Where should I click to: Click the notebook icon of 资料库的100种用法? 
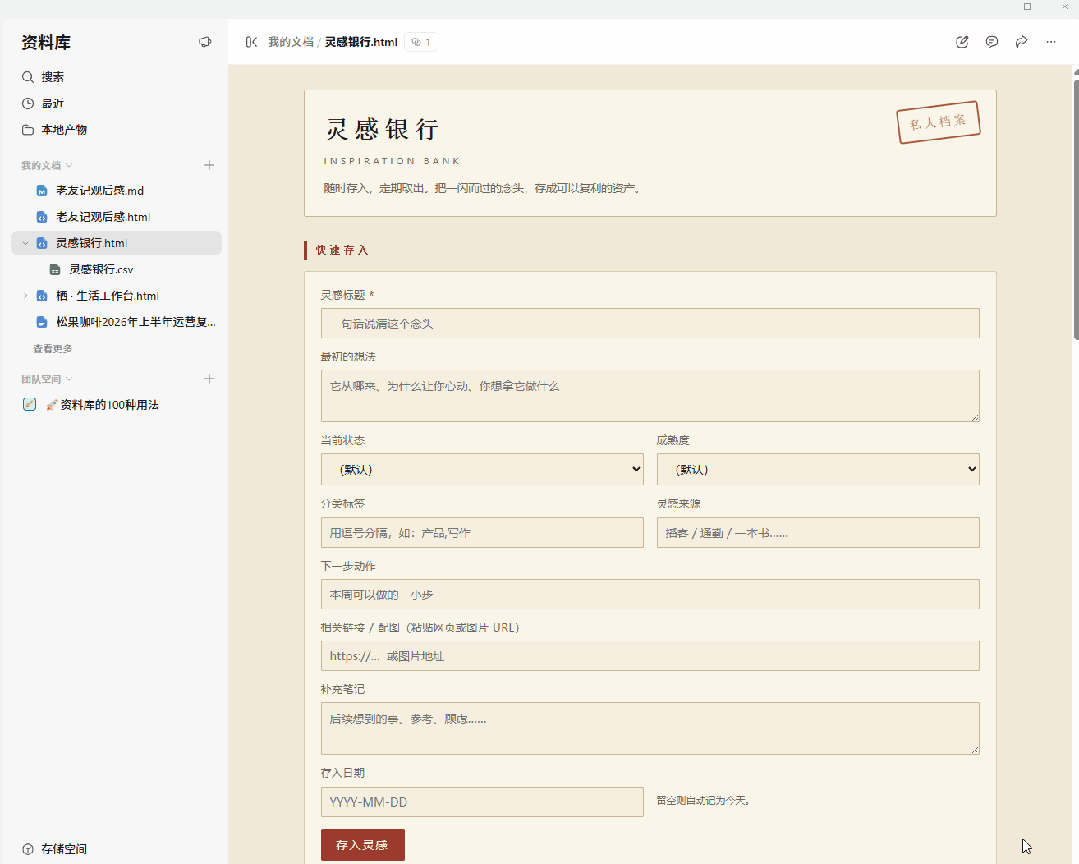pos(30,404)
